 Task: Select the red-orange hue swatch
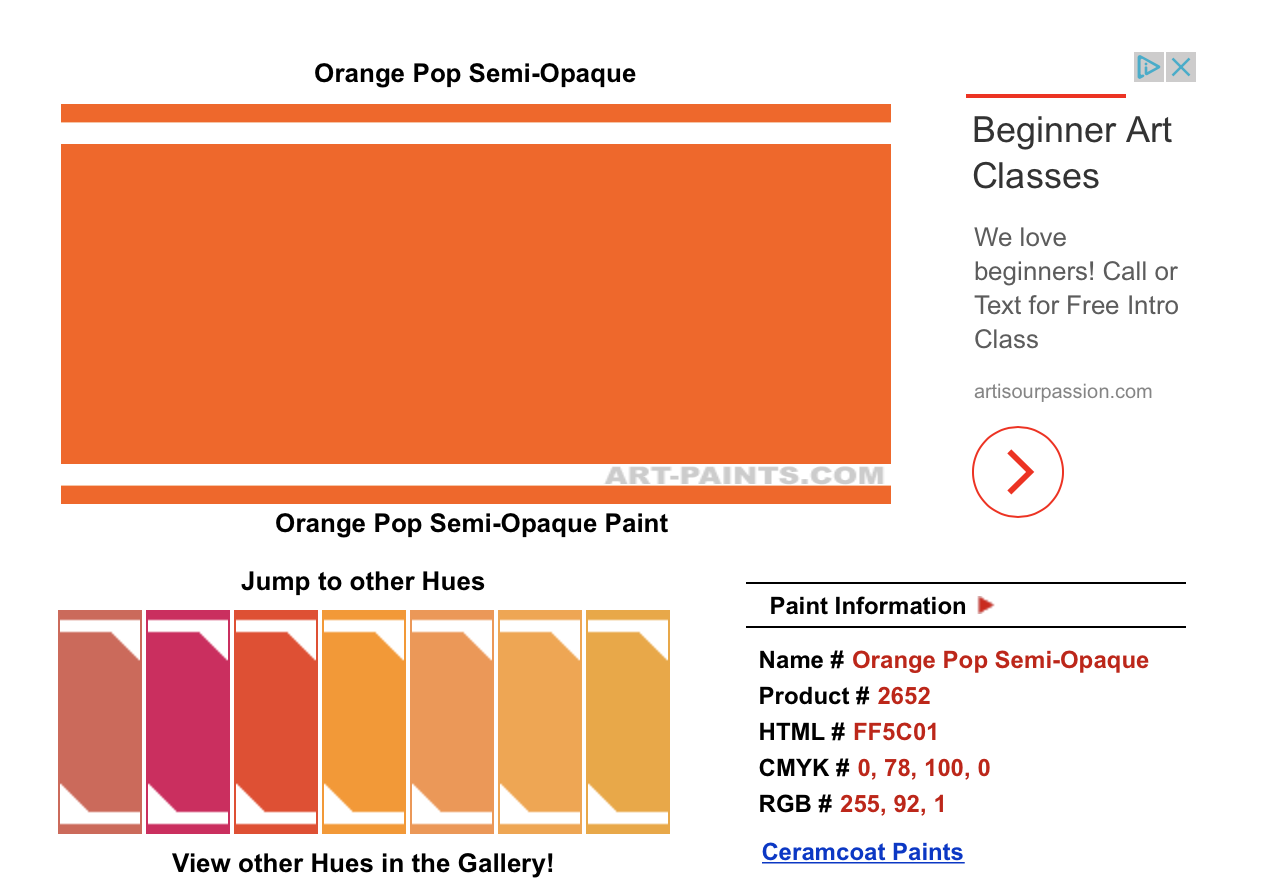tap(276, 722)
